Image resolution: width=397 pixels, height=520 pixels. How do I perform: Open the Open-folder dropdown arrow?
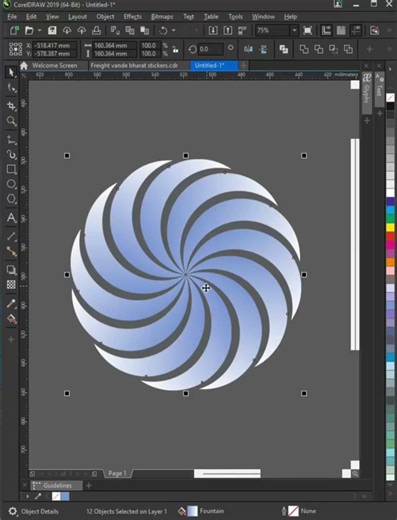click(x=39, y=31)
